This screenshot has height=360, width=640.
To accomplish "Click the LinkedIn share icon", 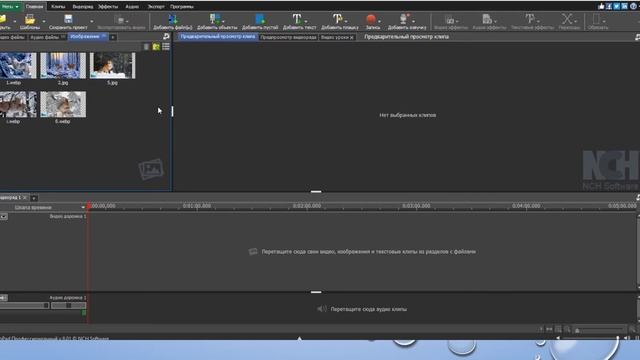I will [624, 6].
